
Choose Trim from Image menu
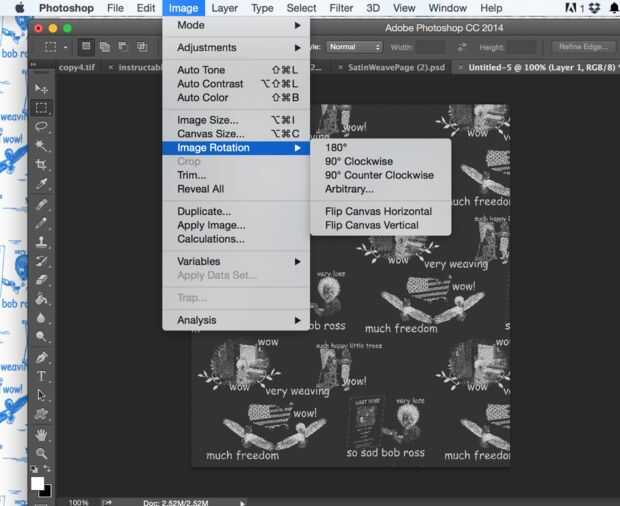(x=236, y=175)
